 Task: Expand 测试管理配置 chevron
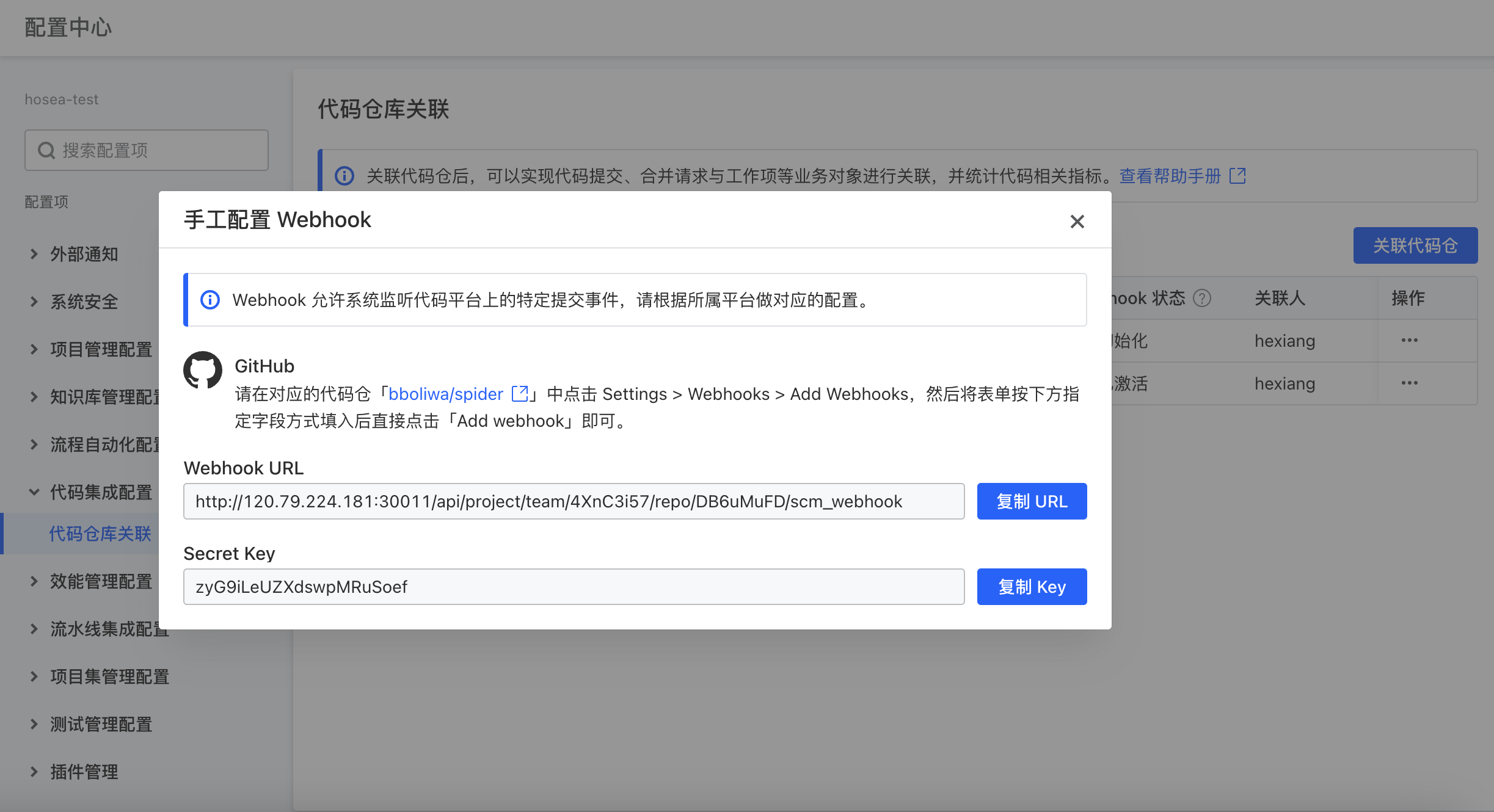point(34,724)
